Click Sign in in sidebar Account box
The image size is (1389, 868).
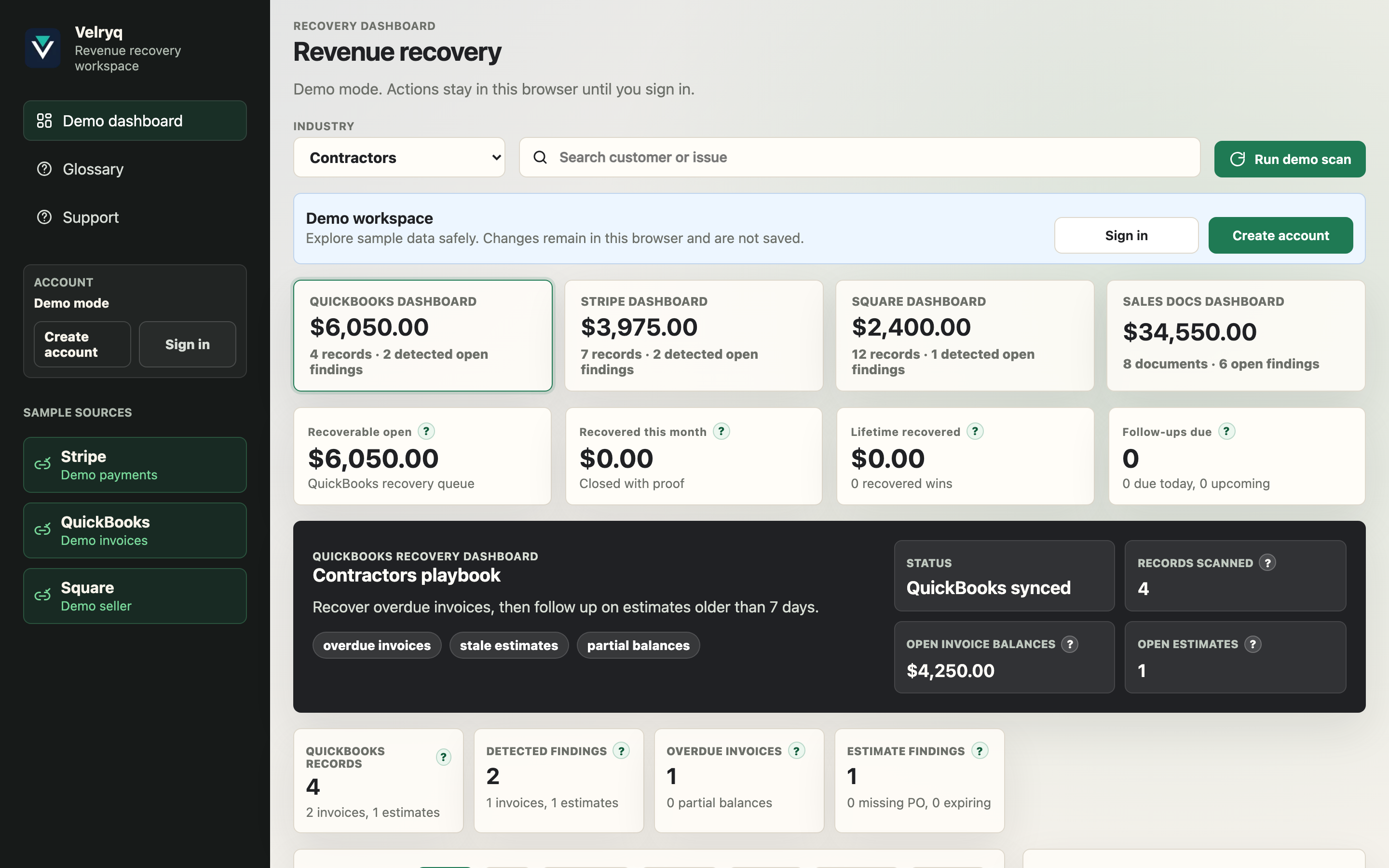[x=188, y=344]
